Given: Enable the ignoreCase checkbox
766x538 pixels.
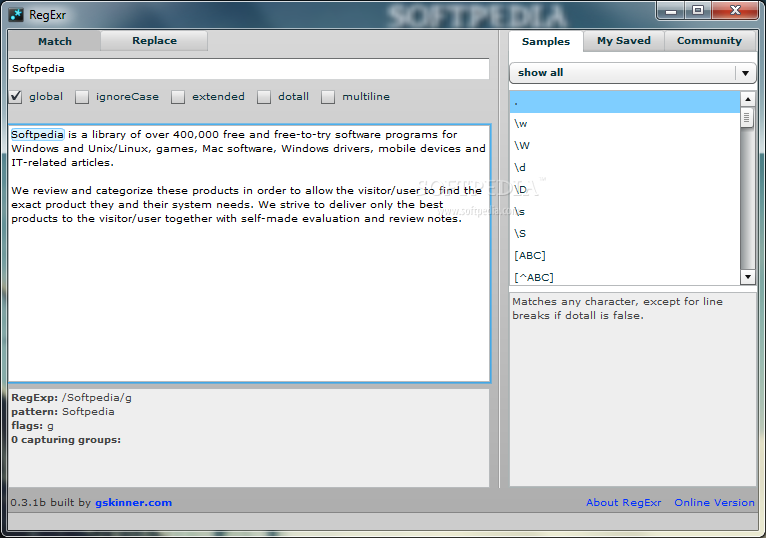Looking at the screenshot, I should 82,97.
